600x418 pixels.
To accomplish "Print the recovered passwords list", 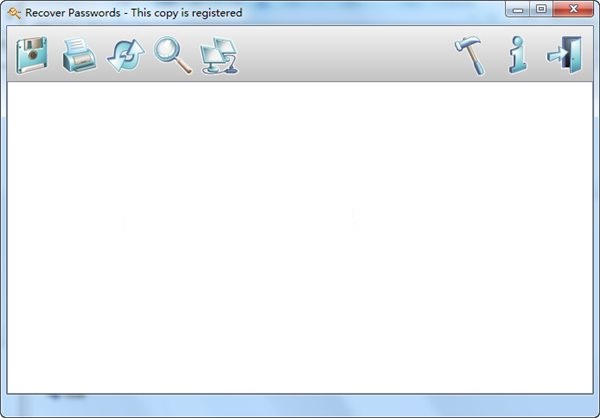I will 79,55.
